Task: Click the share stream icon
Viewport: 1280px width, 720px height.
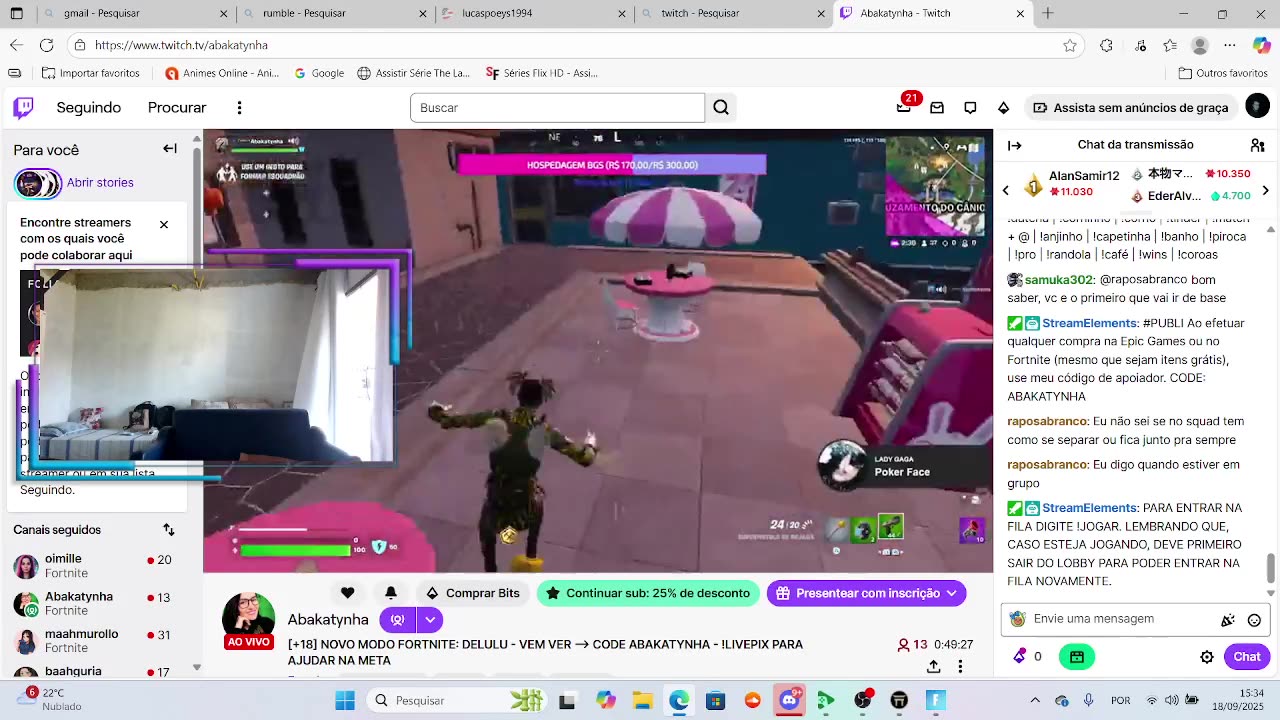Action: click(x=933, y=666)
